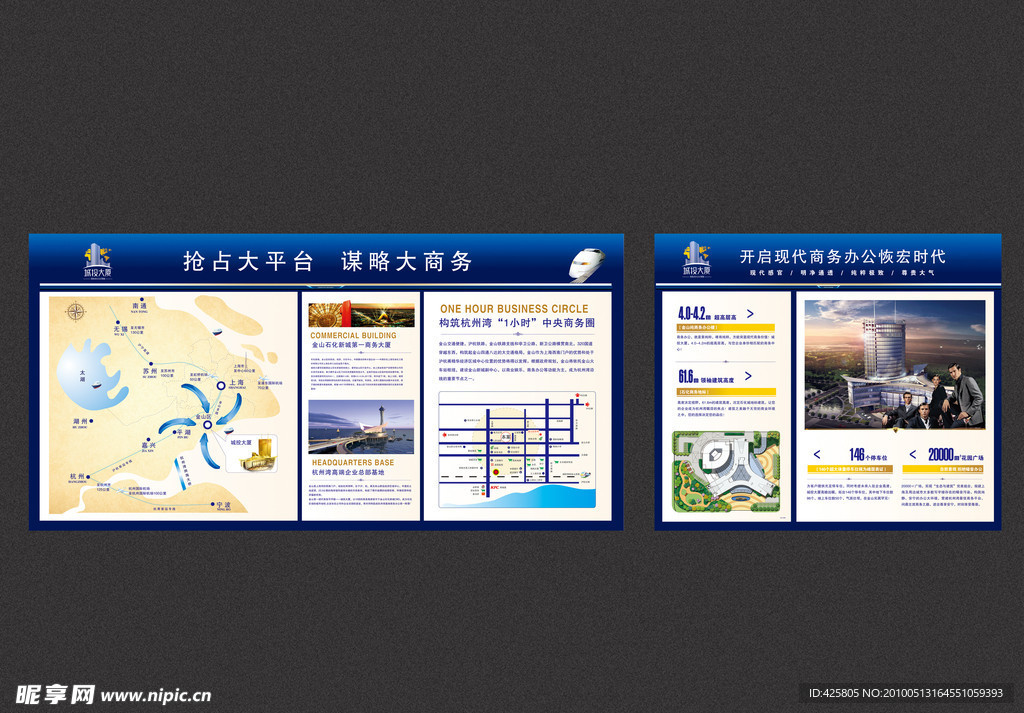The image size is (1024, 713).
Task: Click the COMMERCIAL BUILDING heading
Action: (353, 335)
